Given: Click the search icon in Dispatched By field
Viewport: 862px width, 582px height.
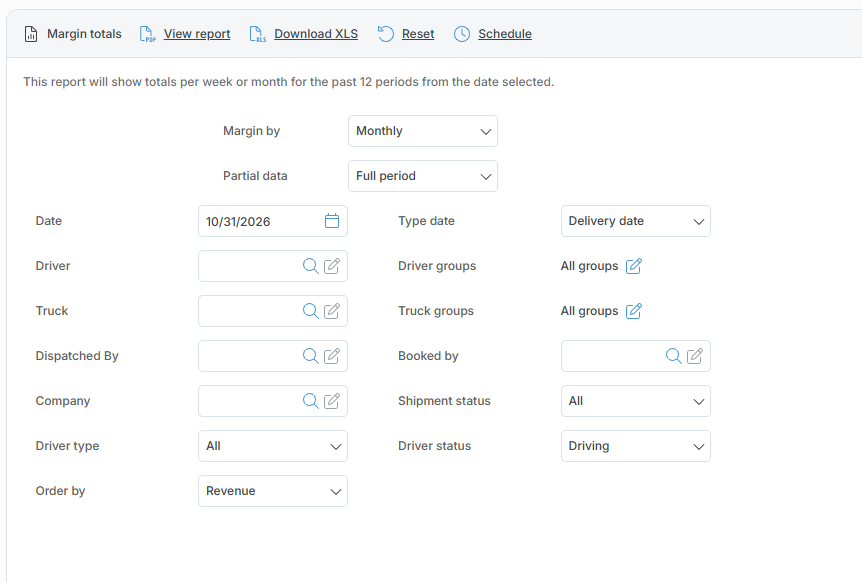Looking at the screenshot, I should [311, 356].
